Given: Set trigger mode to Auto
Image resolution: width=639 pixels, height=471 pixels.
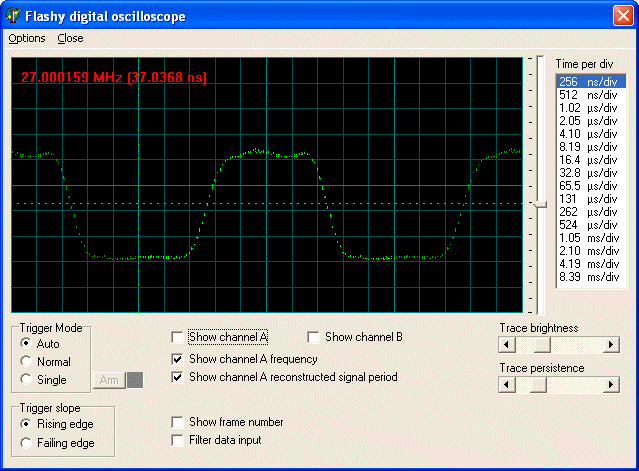Looking at the screenshot, I should point(26,343).
